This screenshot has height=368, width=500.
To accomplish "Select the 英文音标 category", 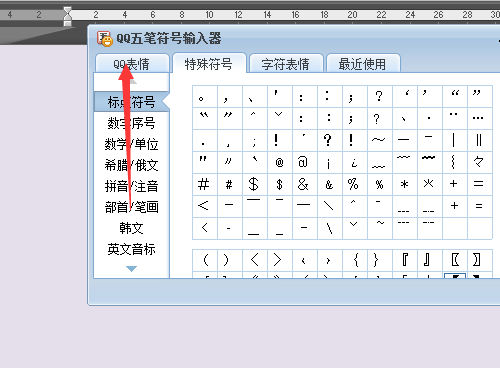I will pos(131,249).
